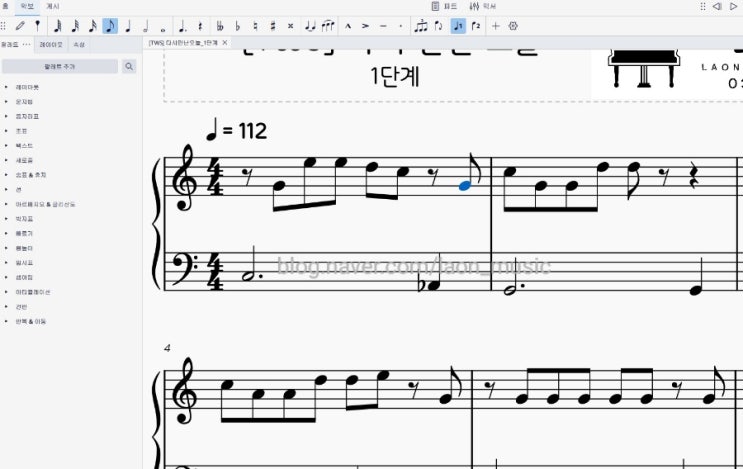The height and width of the screenshot is (469, 743).
Task: Go to the Home tab
Action: click(6, 6)
